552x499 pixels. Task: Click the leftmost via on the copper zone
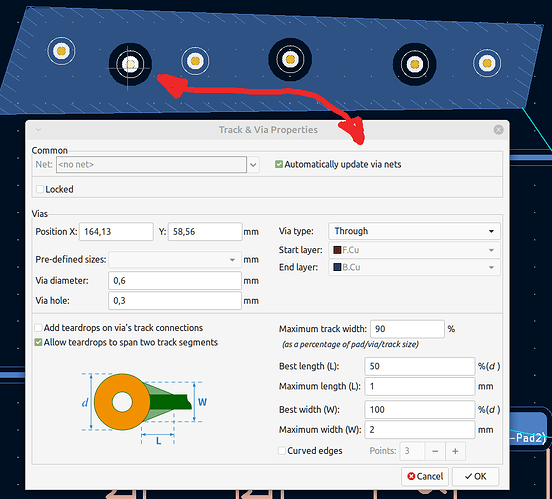(x=61, y=51)
